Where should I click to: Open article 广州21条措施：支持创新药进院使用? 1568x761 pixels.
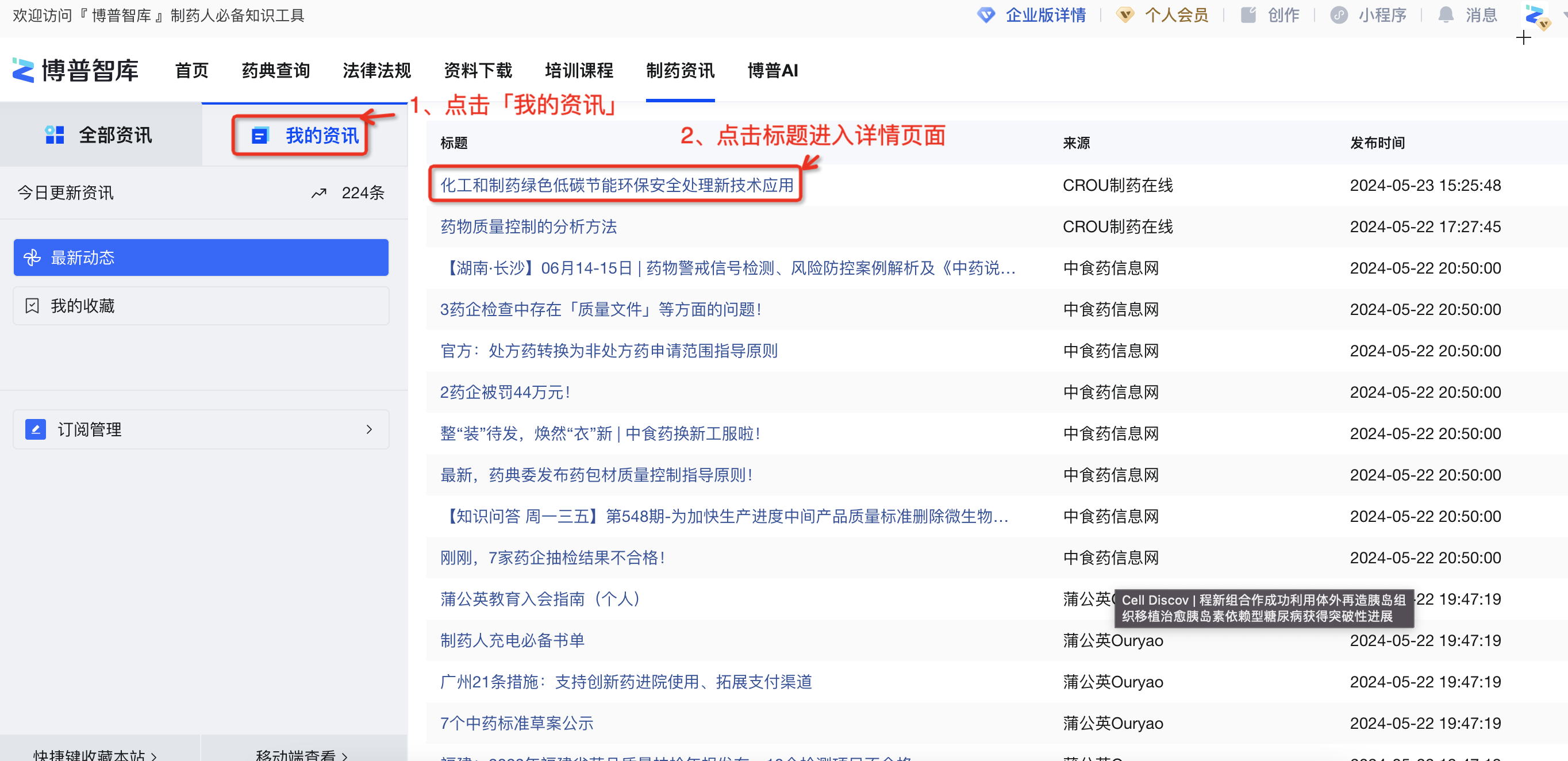(x=626, y=682)
